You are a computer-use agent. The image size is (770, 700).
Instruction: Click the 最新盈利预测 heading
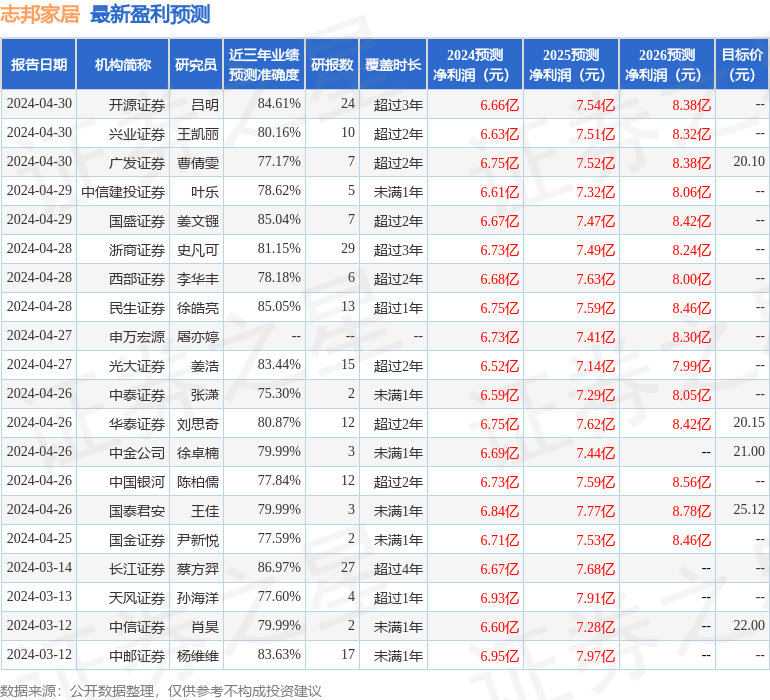tap(150, 14)
